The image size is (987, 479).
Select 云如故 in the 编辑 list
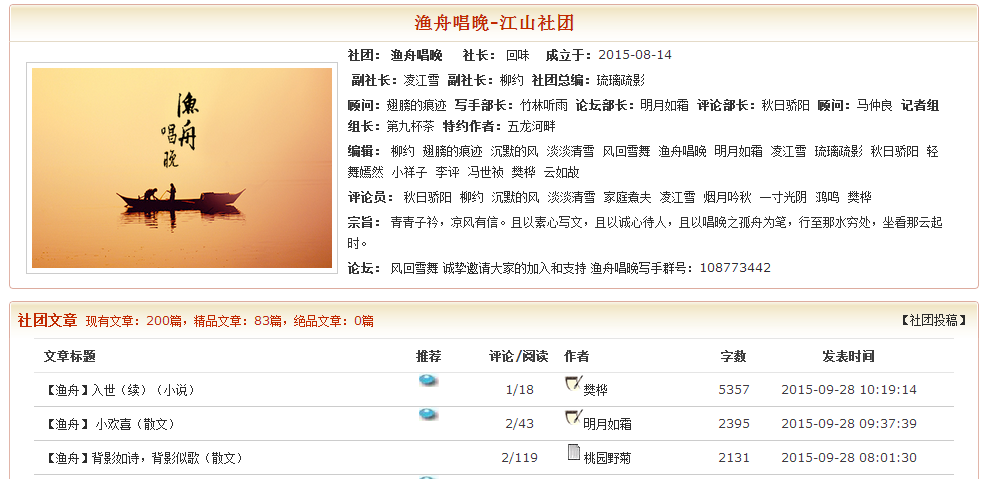tap(561, 172)
